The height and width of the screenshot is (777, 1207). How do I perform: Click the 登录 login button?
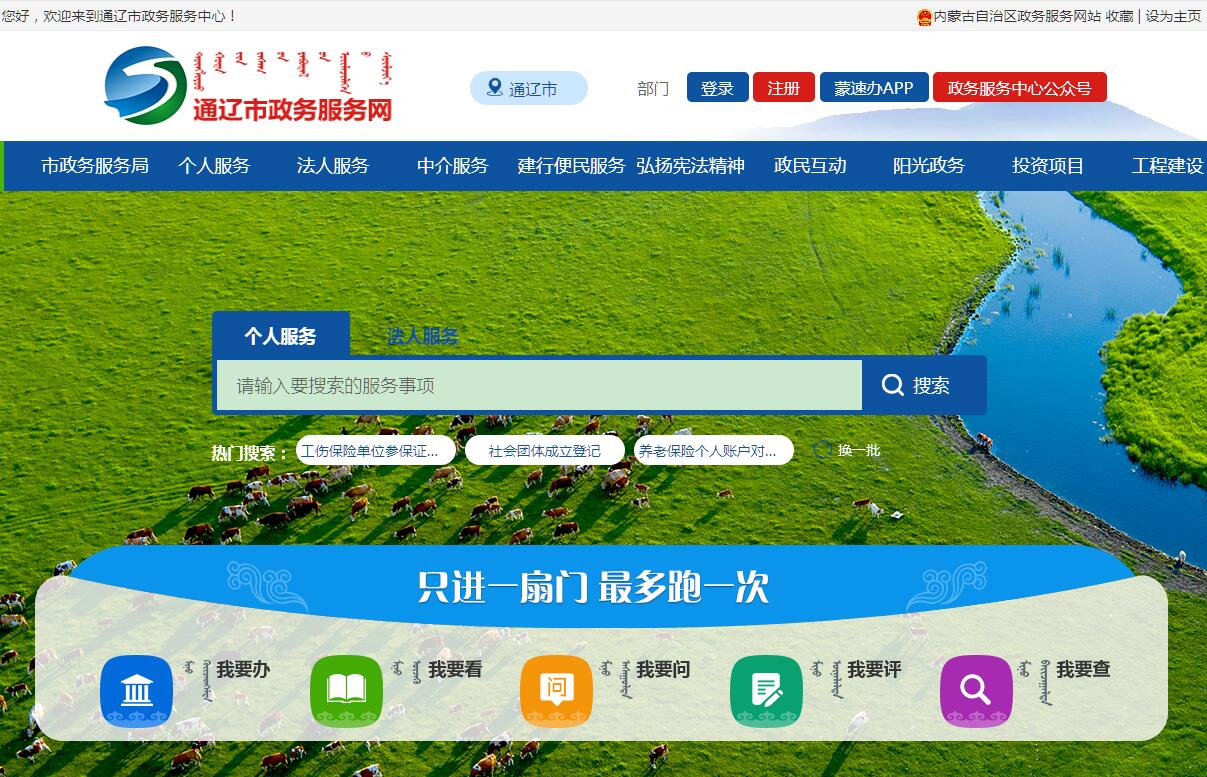tap(717, 88)
